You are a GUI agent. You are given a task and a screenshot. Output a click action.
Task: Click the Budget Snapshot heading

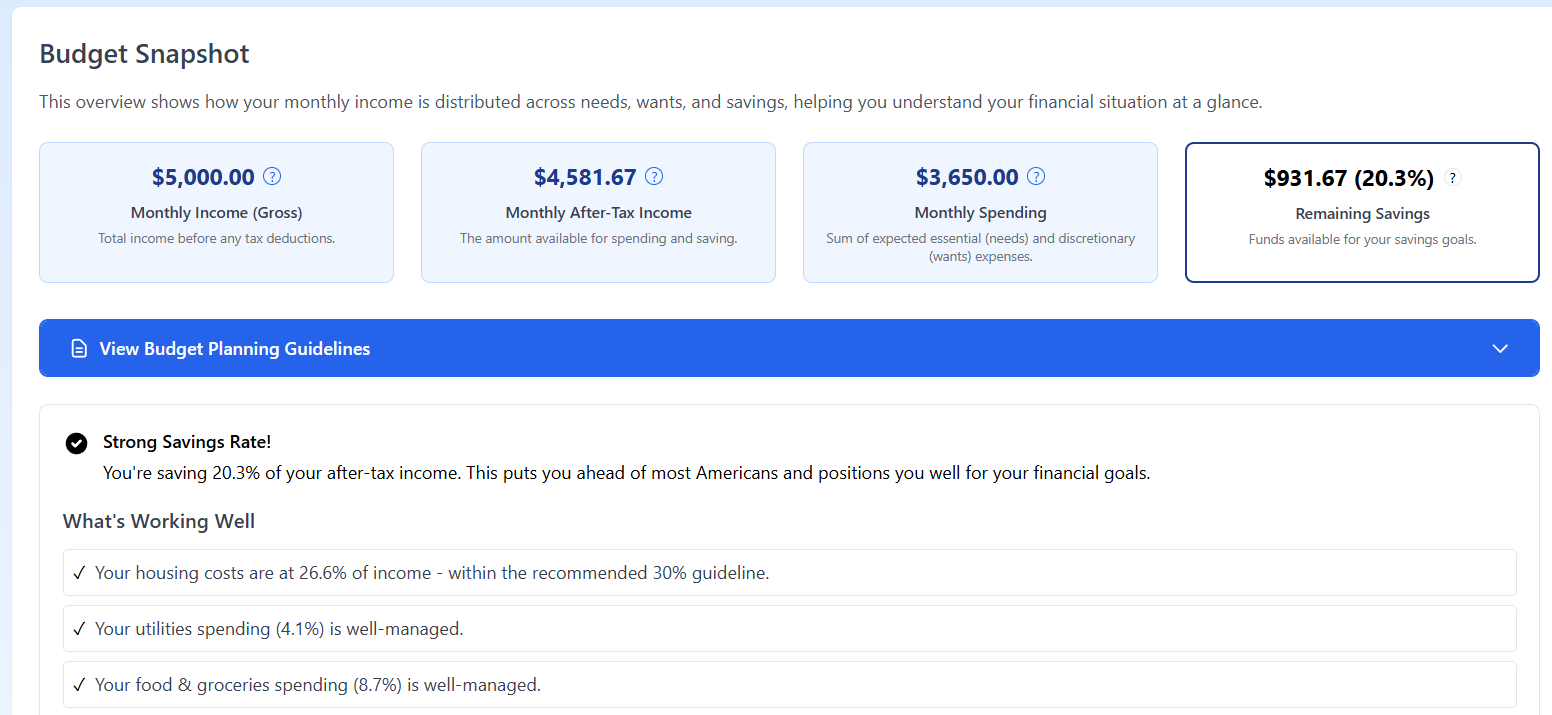[144, 54]
